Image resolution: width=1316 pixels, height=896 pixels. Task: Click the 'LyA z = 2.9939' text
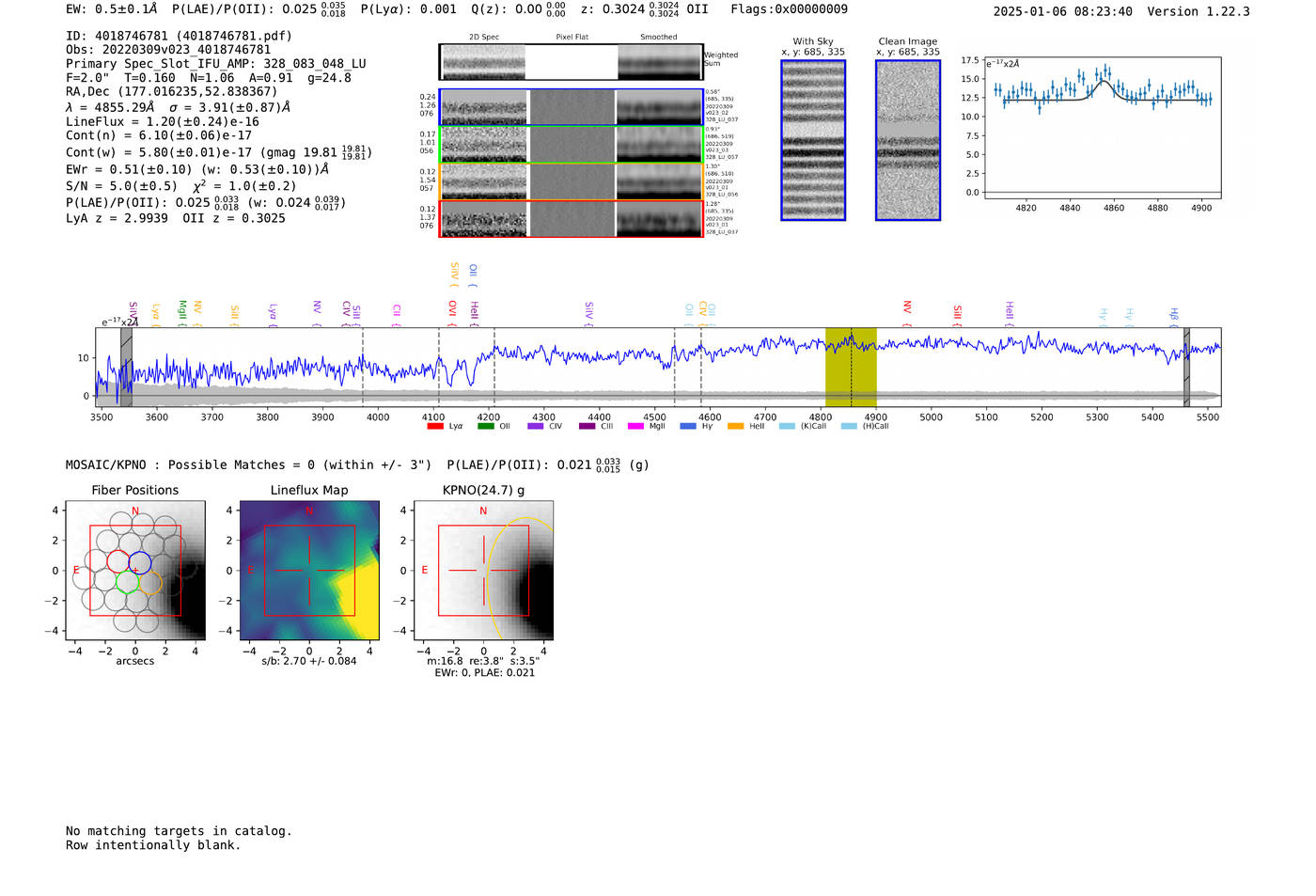pyautogui.click(x=117, y=218)
